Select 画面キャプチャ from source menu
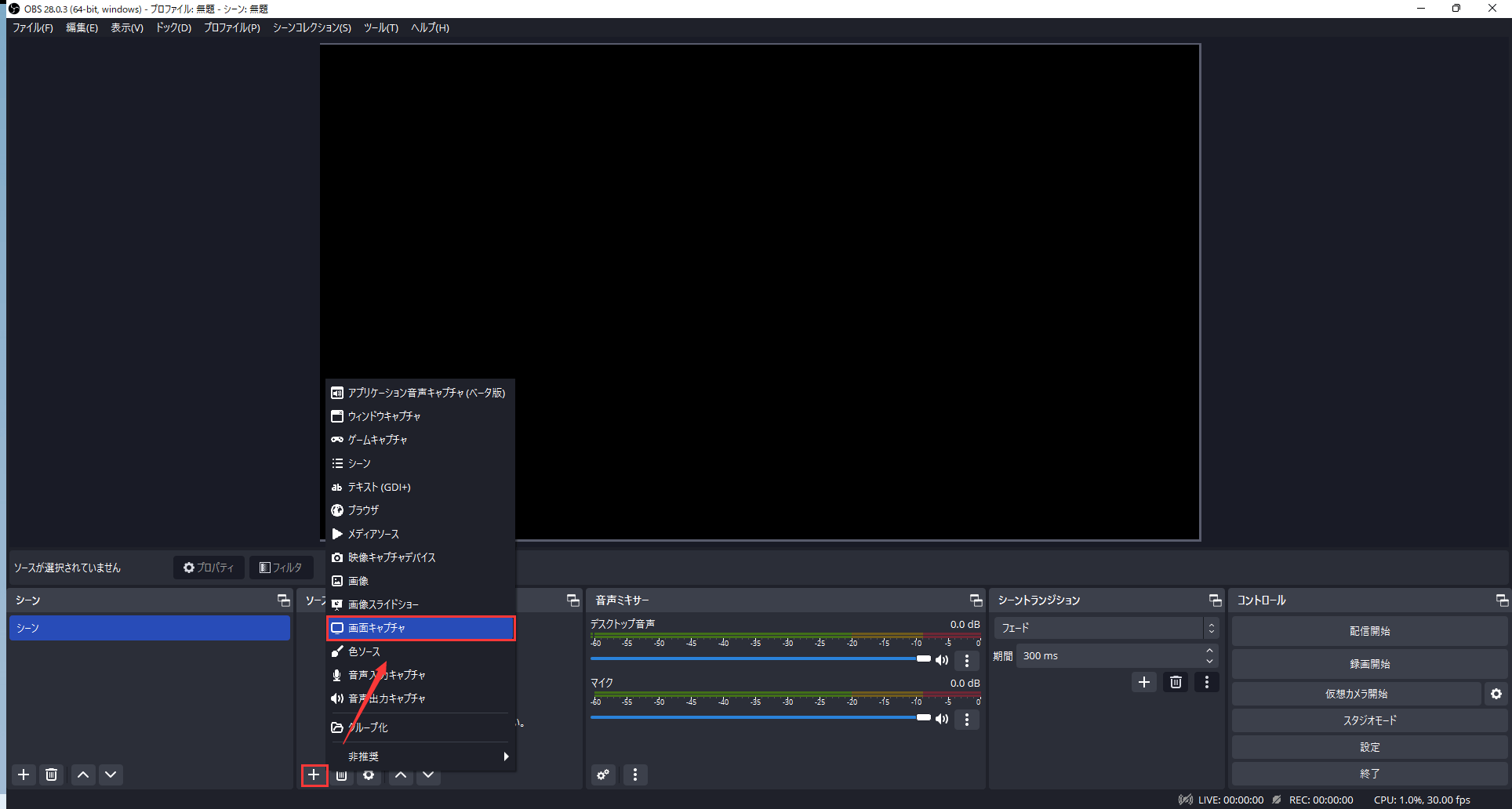The height and width of the screenshot is (809, 1512). point(421,629)
